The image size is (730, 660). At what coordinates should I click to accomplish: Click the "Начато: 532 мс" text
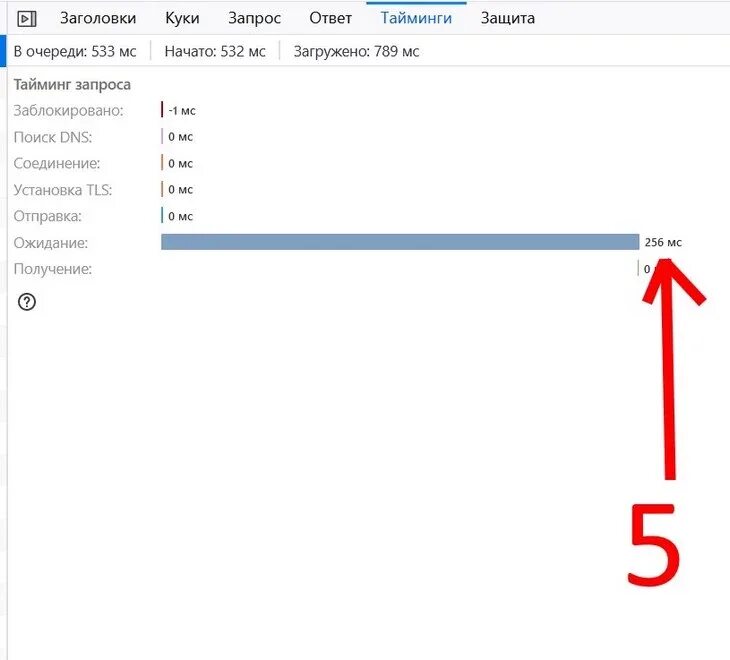(215, 51)
